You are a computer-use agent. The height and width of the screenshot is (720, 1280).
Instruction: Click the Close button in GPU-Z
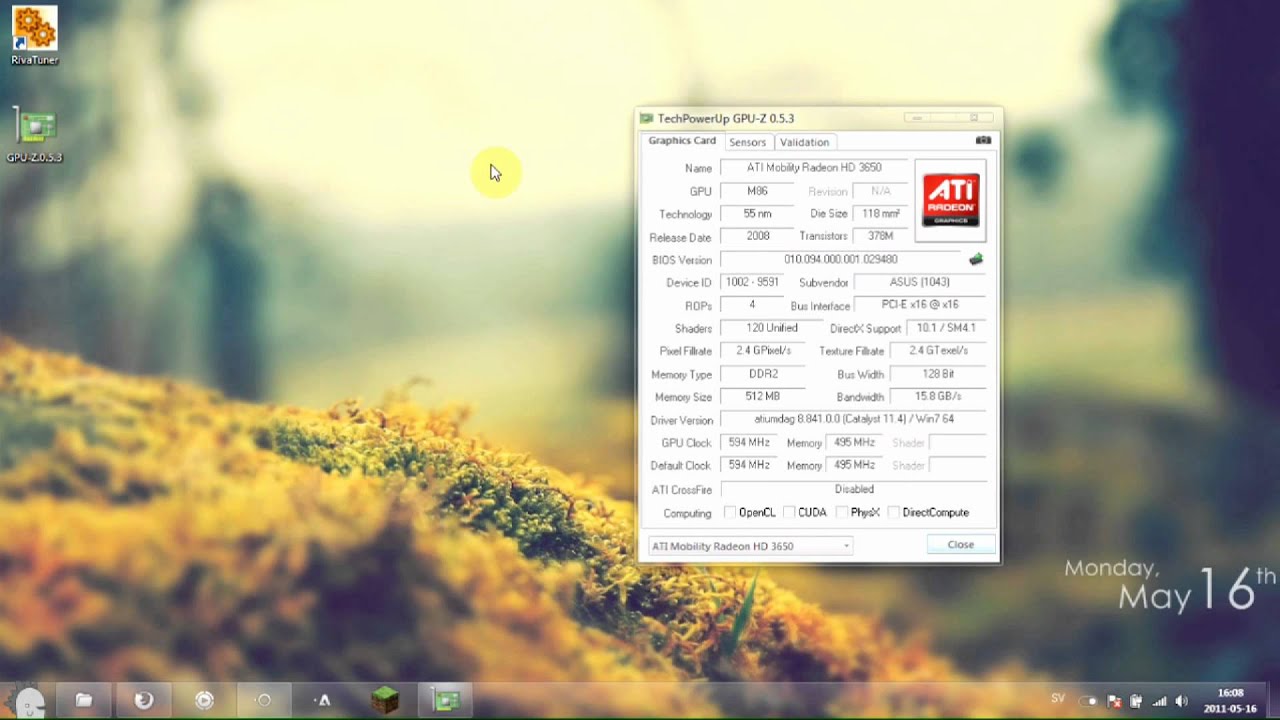[x=960, y=545]
